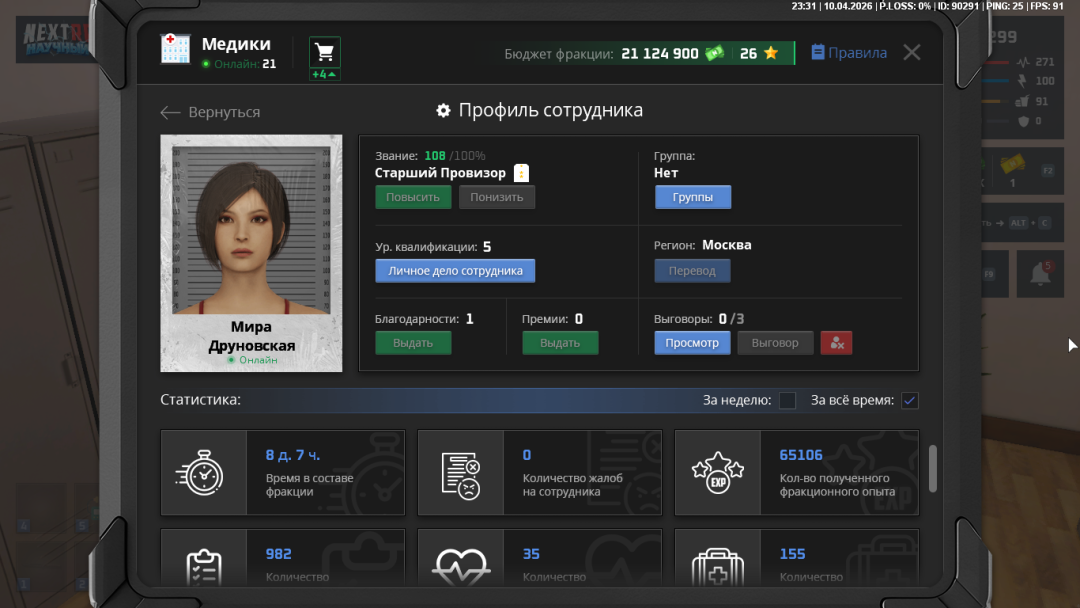This screenshot has height=608, width=1080.
Task: Click the Вернуться back link
Action: 214,113
